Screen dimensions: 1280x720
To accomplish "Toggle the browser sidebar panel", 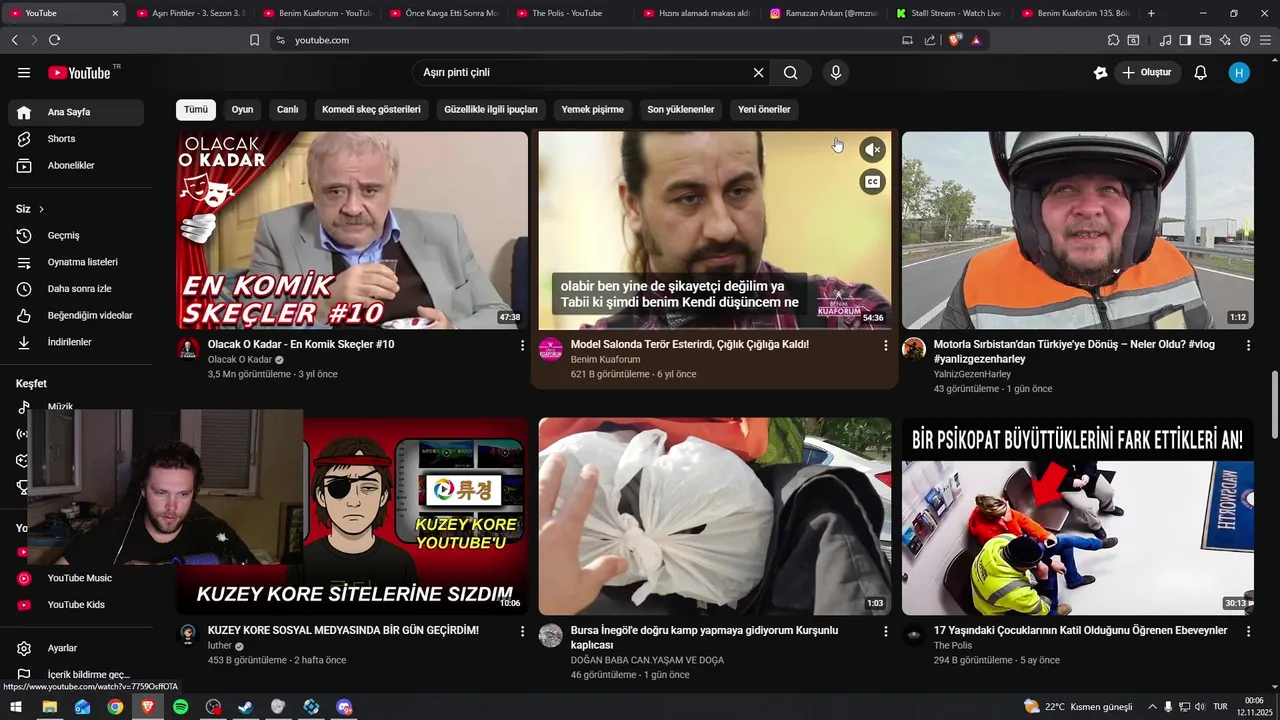I will point(1185,40).
